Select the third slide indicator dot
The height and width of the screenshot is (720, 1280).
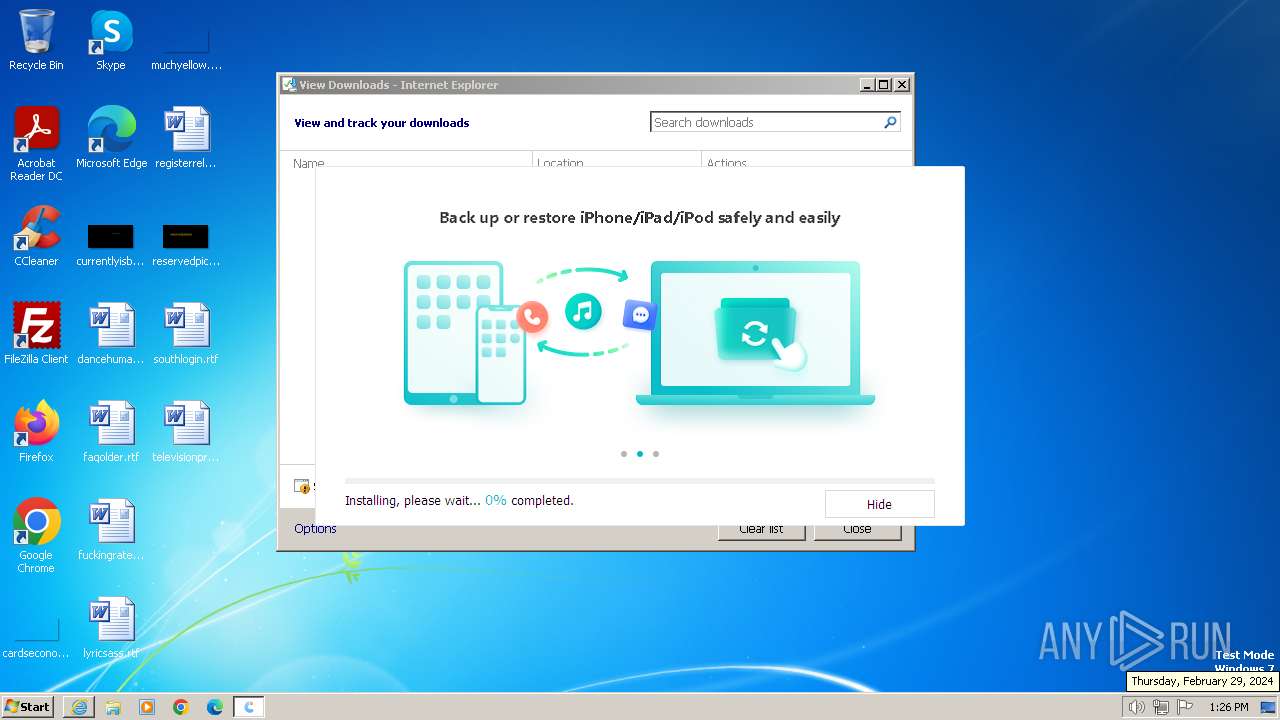656,454
